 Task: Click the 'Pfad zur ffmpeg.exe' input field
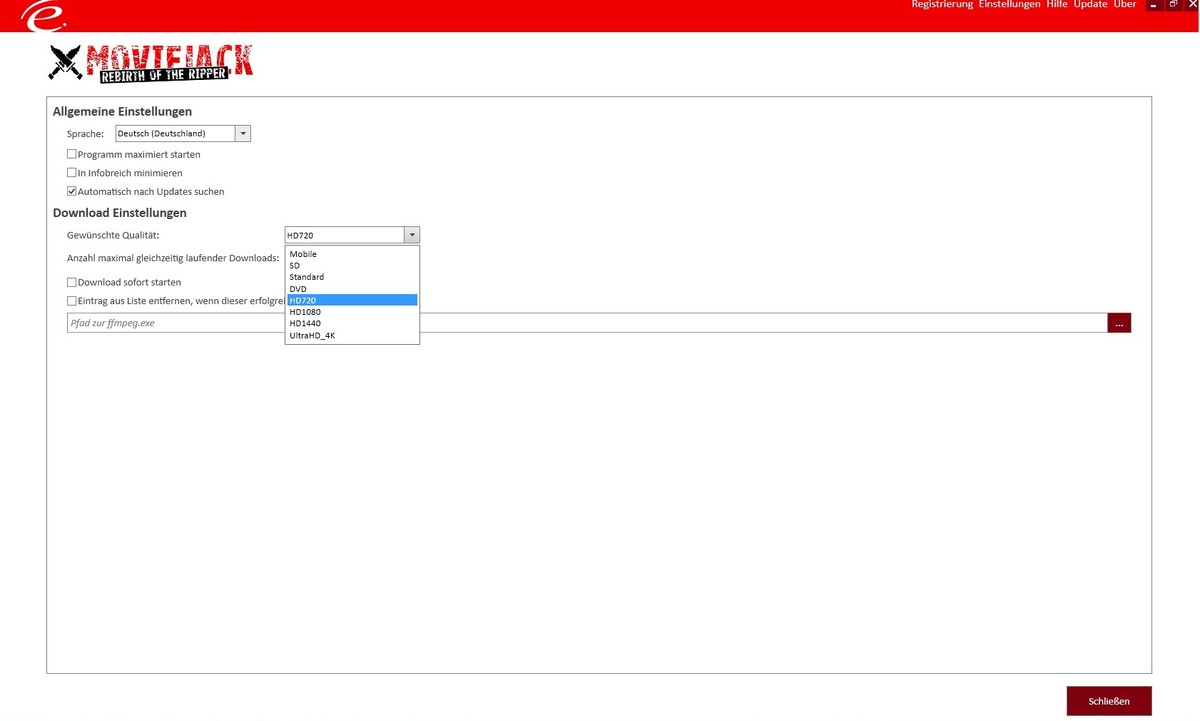587,323
